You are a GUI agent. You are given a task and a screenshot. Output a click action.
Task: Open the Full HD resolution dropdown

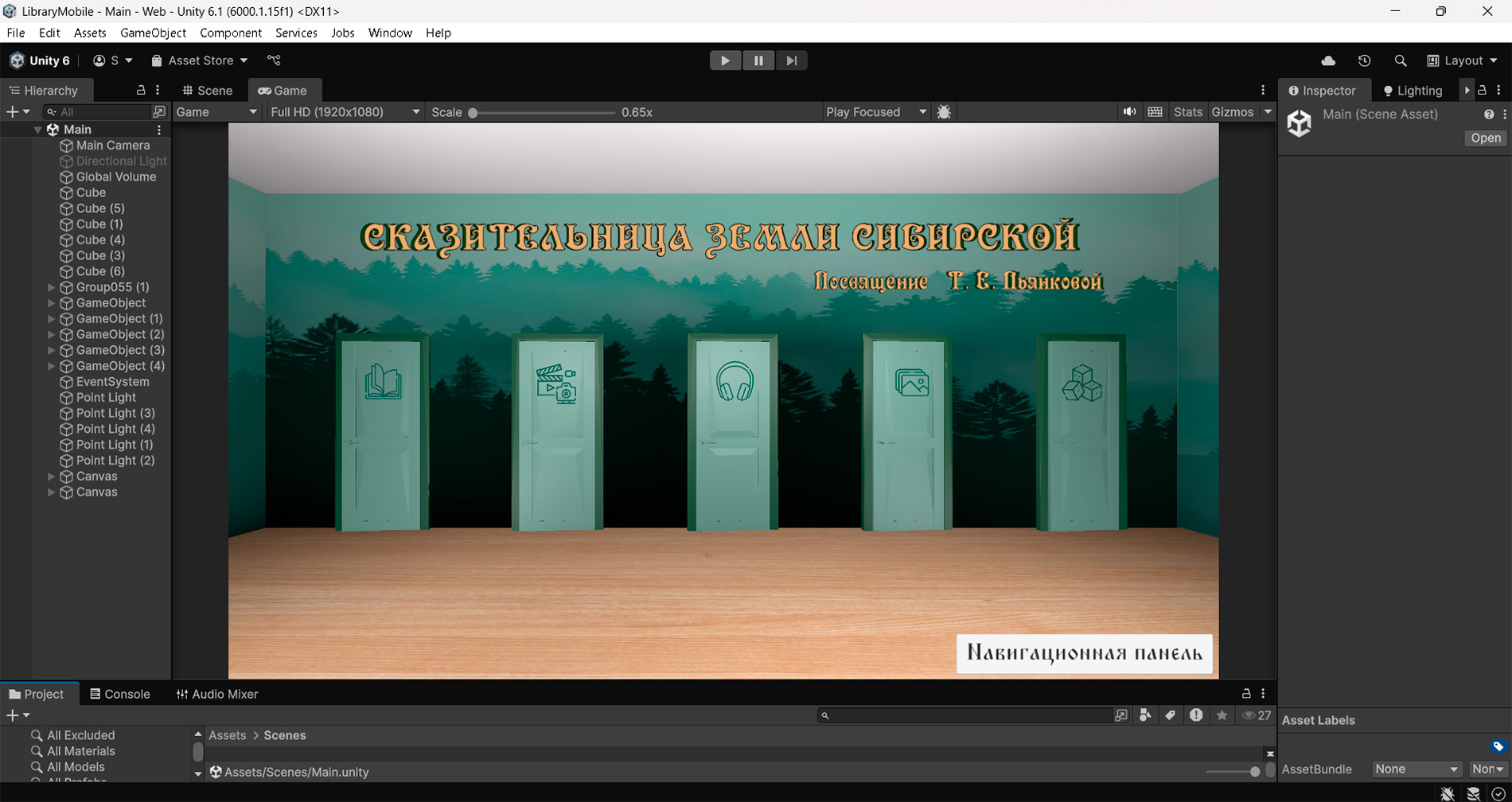coord(345,112)
